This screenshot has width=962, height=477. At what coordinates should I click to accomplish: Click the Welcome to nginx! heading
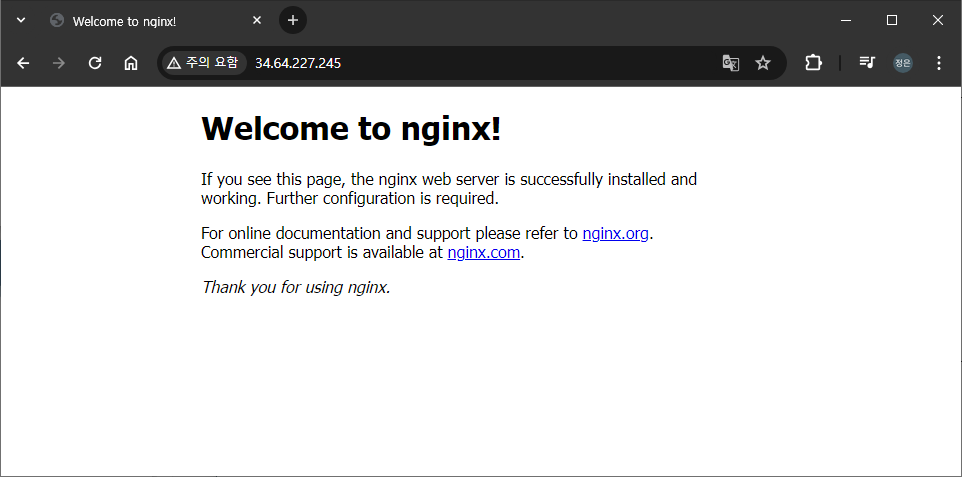coord(351,129)
